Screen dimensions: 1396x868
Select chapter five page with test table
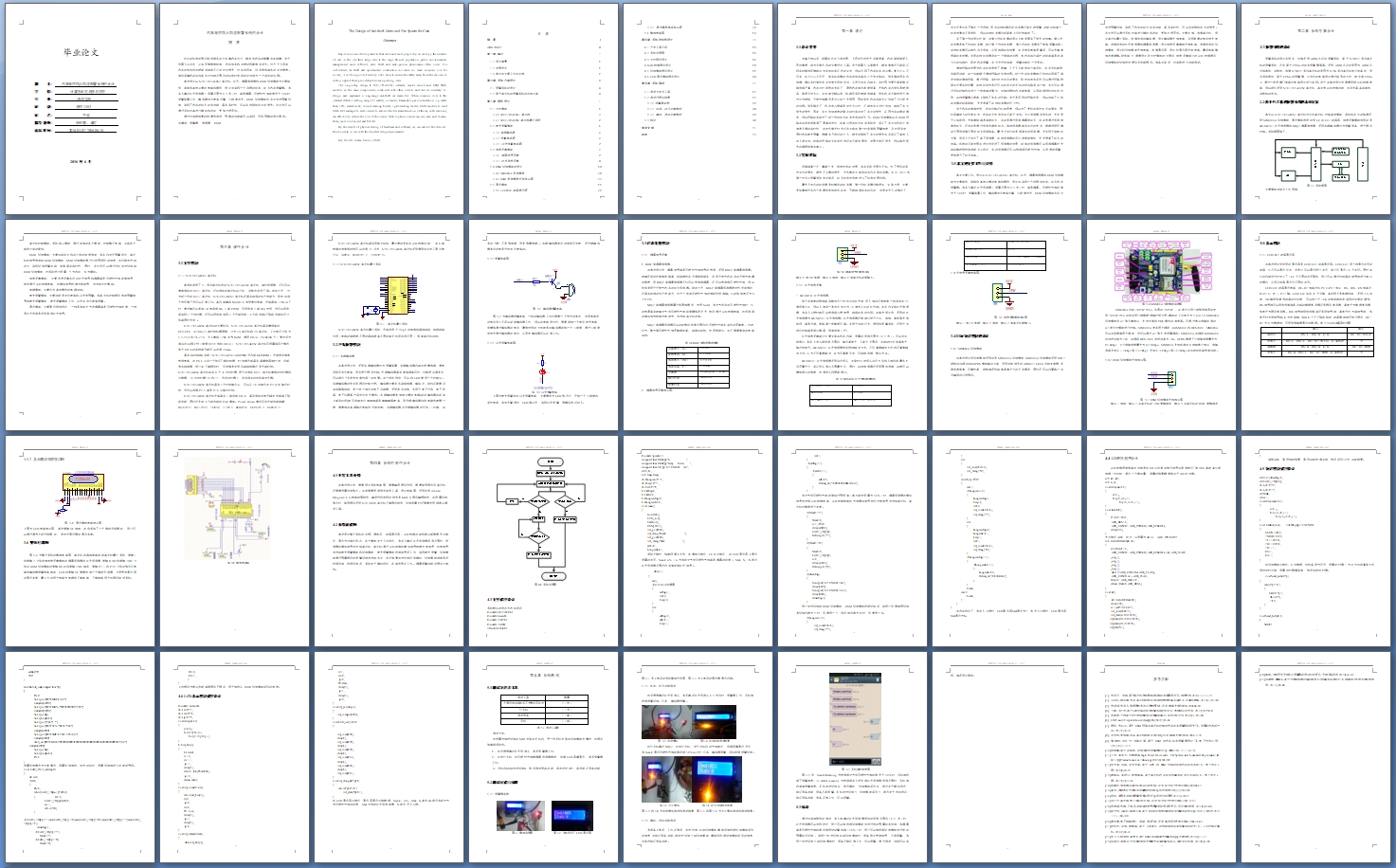pyautogui.click(x=543, y=757)
